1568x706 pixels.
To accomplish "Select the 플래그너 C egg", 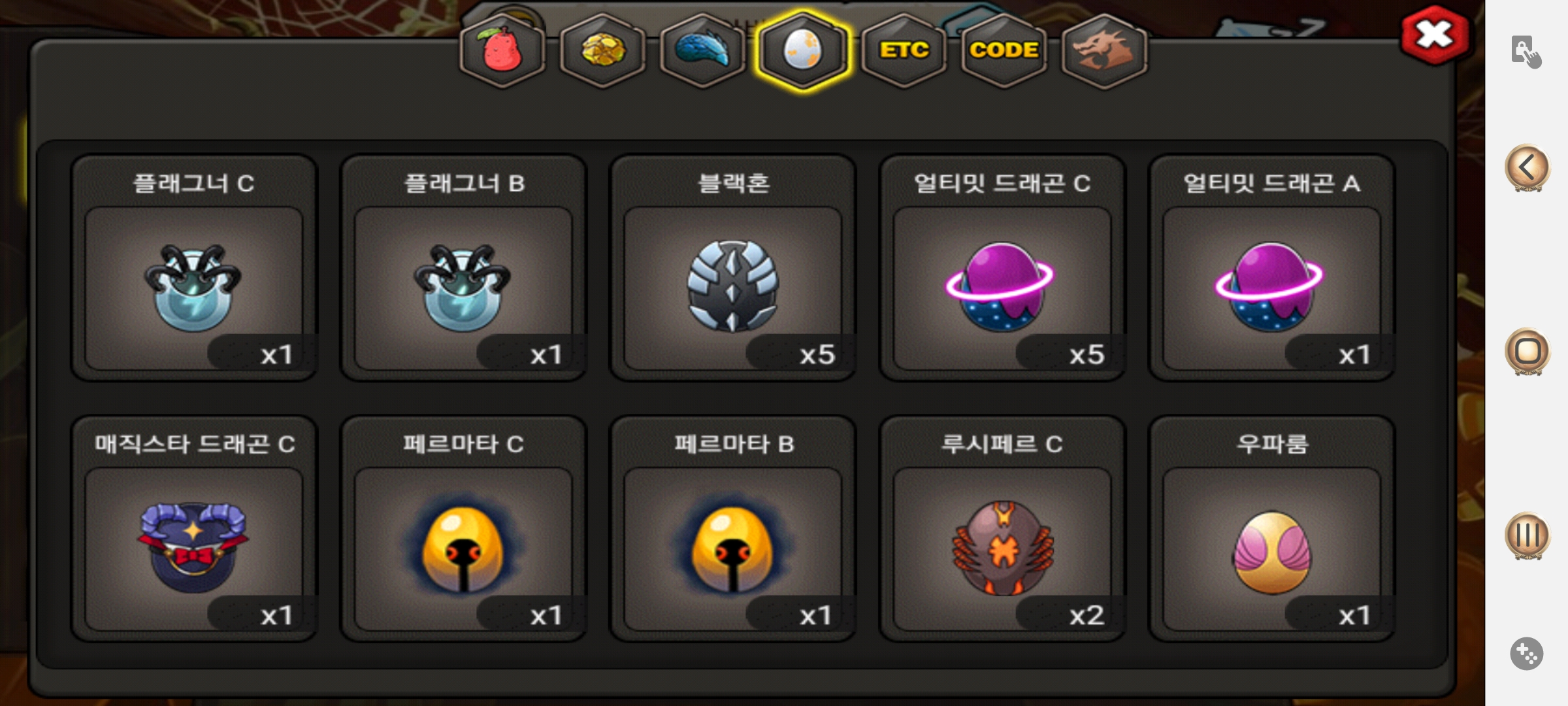I will (x=194, y=268).
